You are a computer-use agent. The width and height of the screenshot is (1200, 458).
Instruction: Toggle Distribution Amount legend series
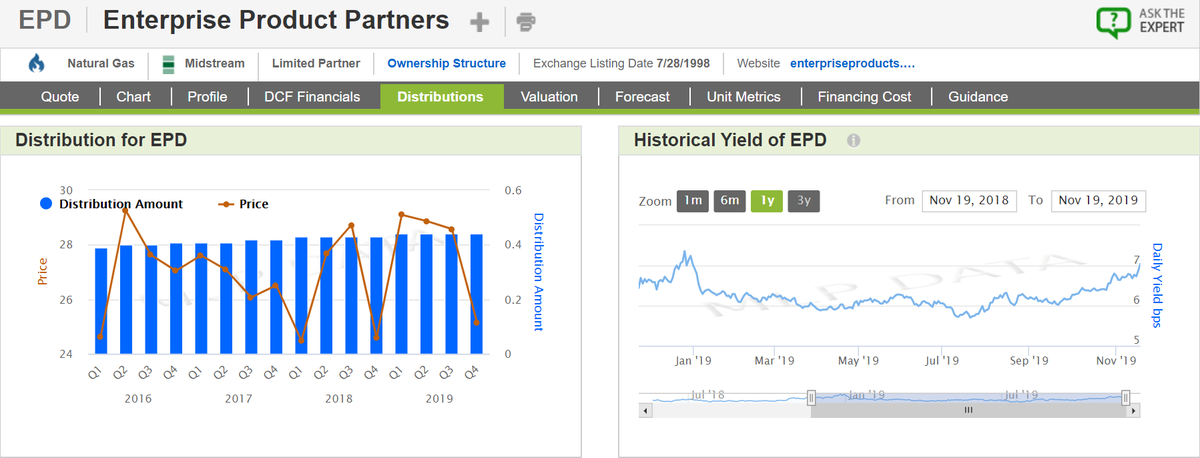[111, 204]
